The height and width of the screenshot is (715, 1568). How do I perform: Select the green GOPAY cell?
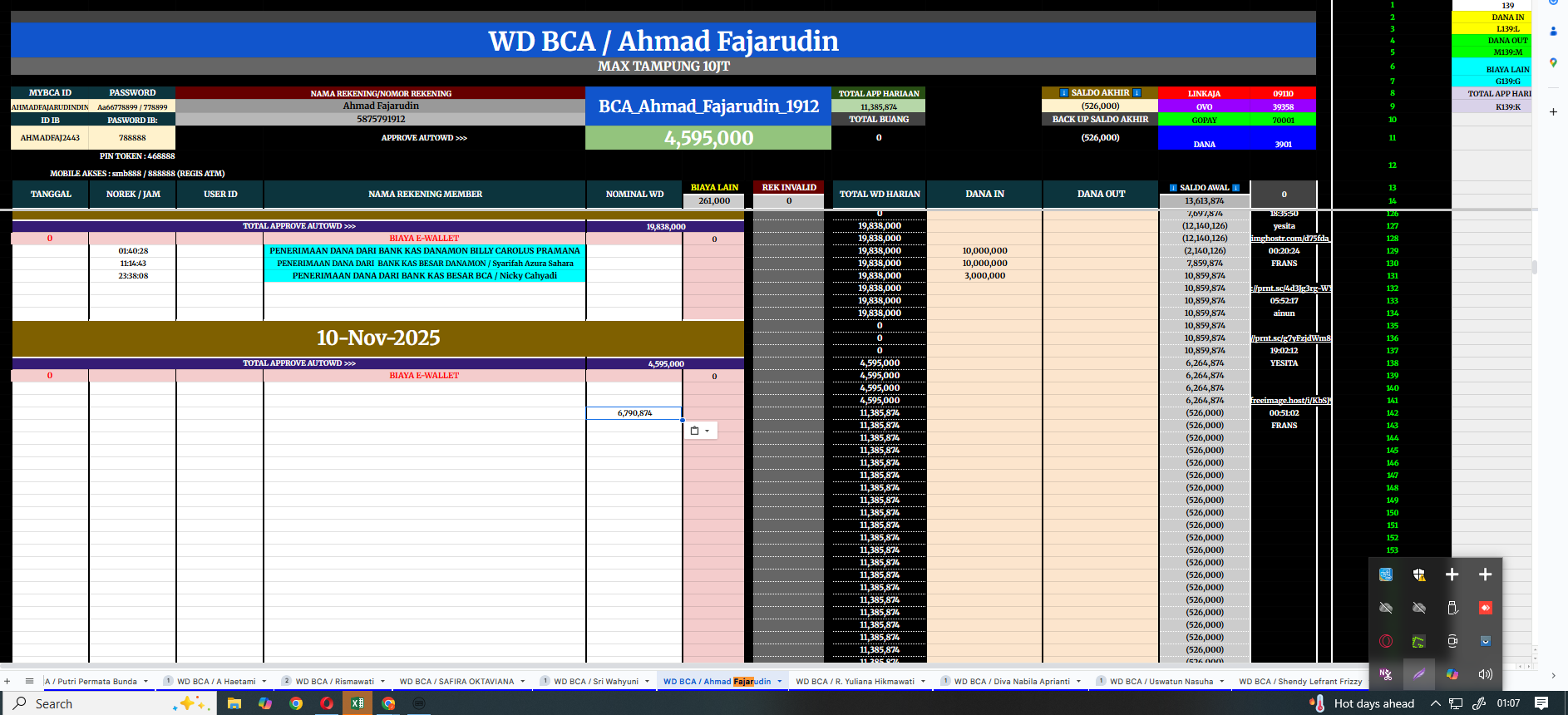tap(1204, 120)
